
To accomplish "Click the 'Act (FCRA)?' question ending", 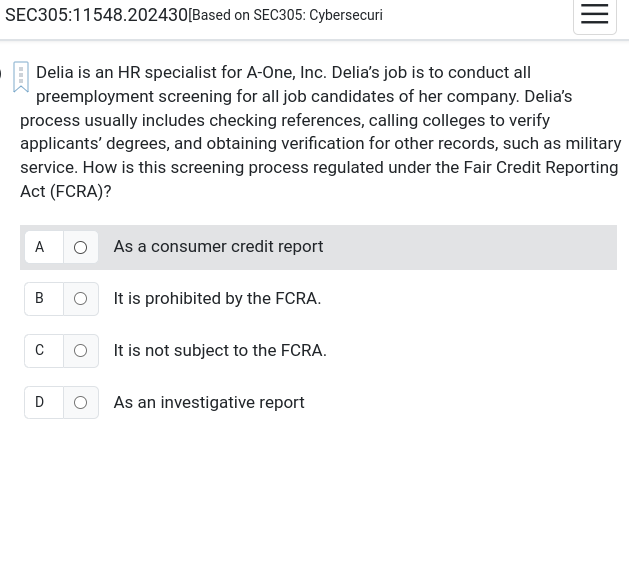I will pyautogui.click(x=66, y=191).
